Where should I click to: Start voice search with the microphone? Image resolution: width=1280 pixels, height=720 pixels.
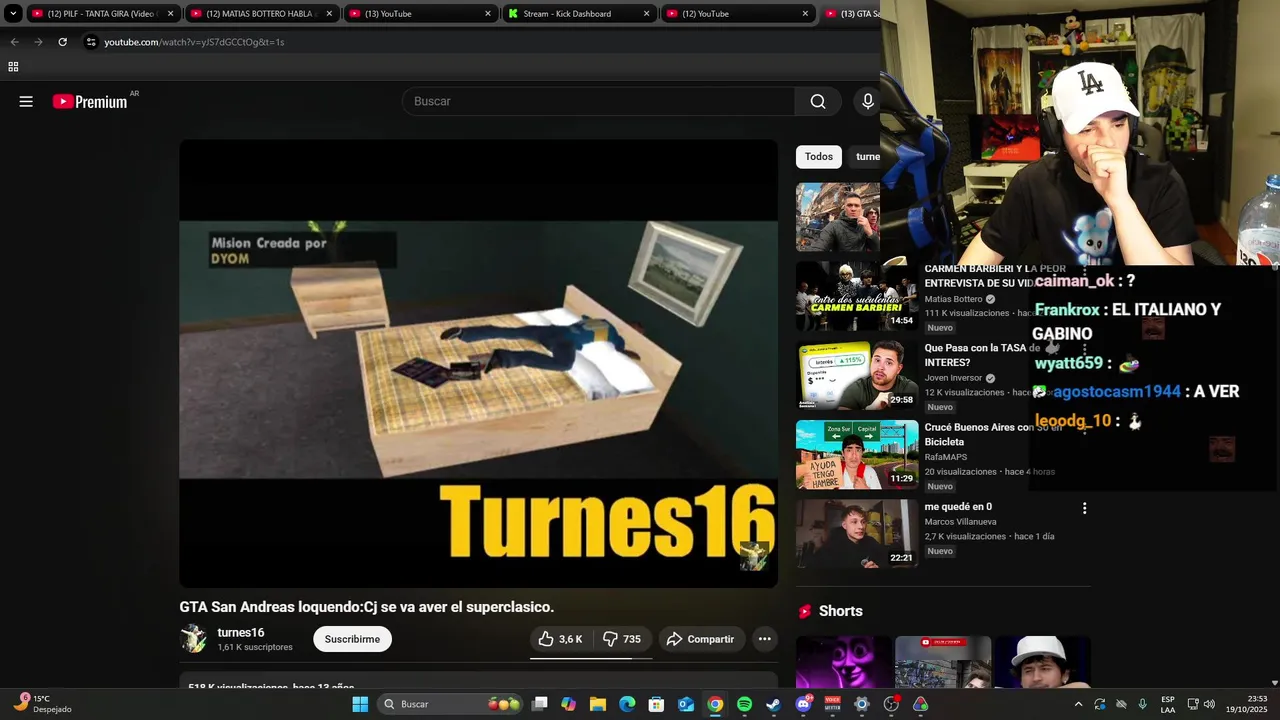[868, 101]
